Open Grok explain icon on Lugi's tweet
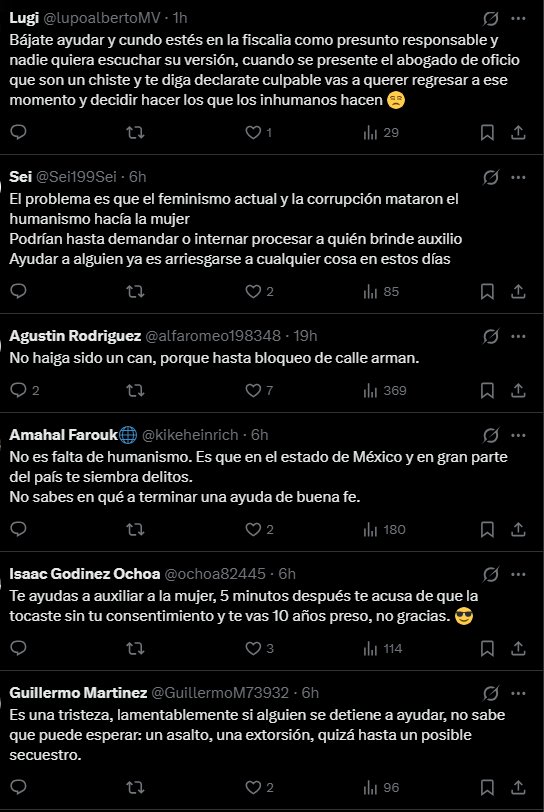 [490, 19]
